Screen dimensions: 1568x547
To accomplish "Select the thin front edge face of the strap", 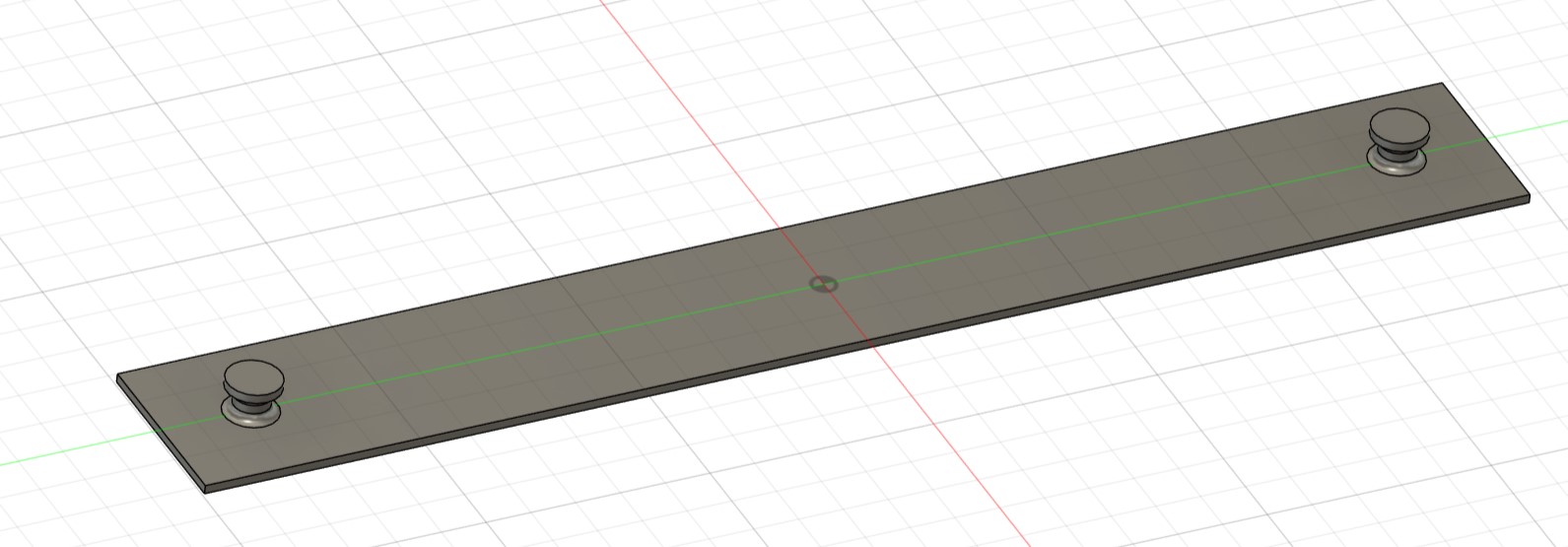I will pos(867,346).
